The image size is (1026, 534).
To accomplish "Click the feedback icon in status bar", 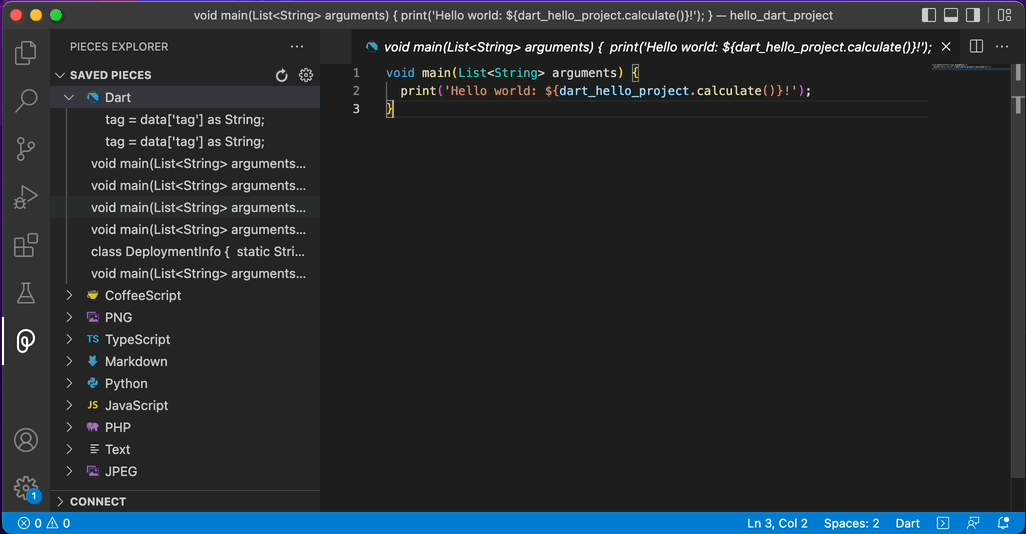I will pos(973,524).
